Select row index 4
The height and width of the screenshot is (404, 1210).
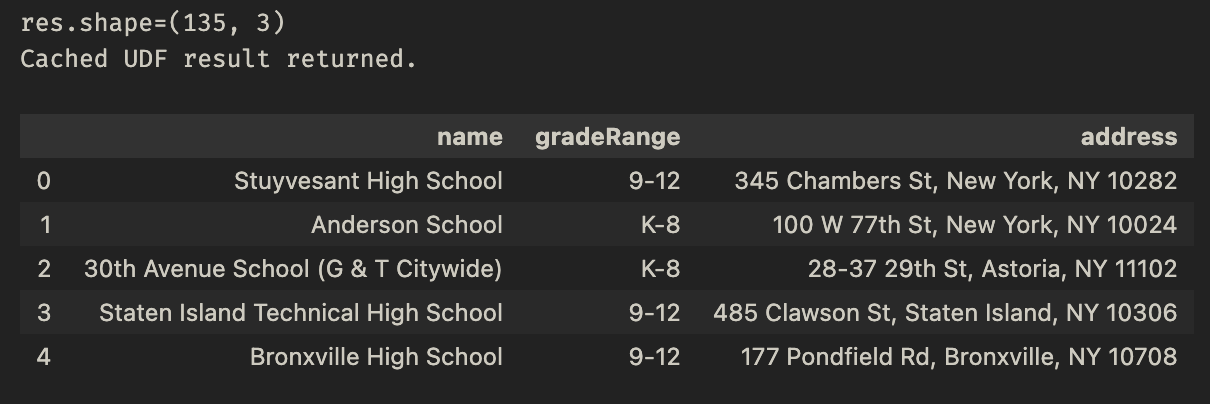pyautogui.click(x=43, y=357)
